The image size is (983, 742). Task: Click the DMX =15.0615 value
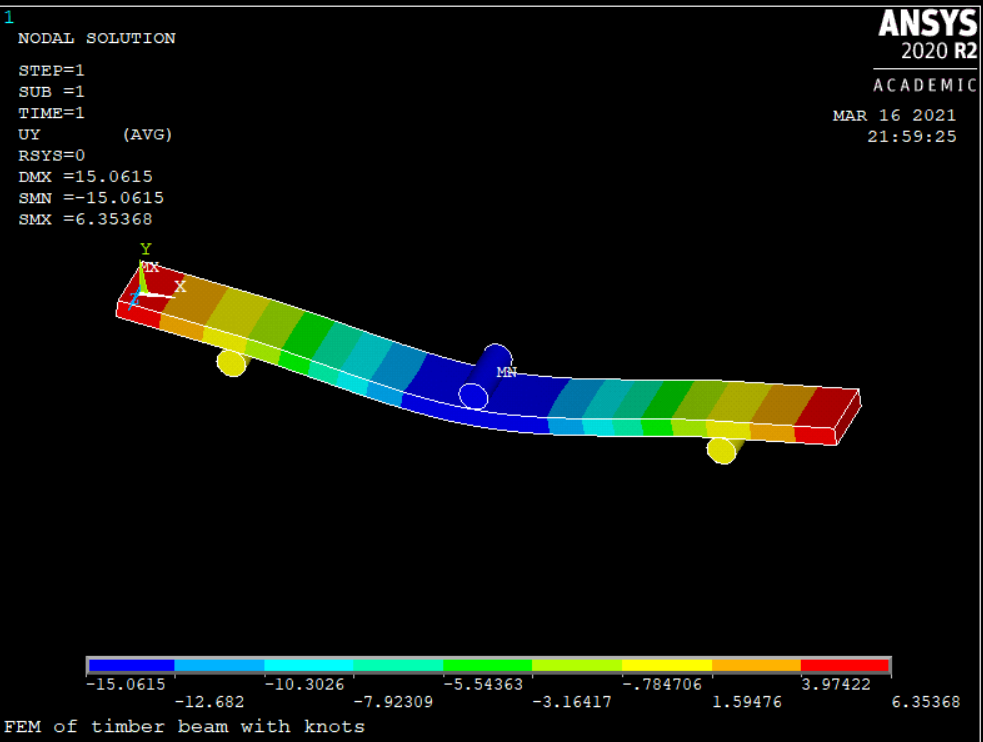(85, 177)
